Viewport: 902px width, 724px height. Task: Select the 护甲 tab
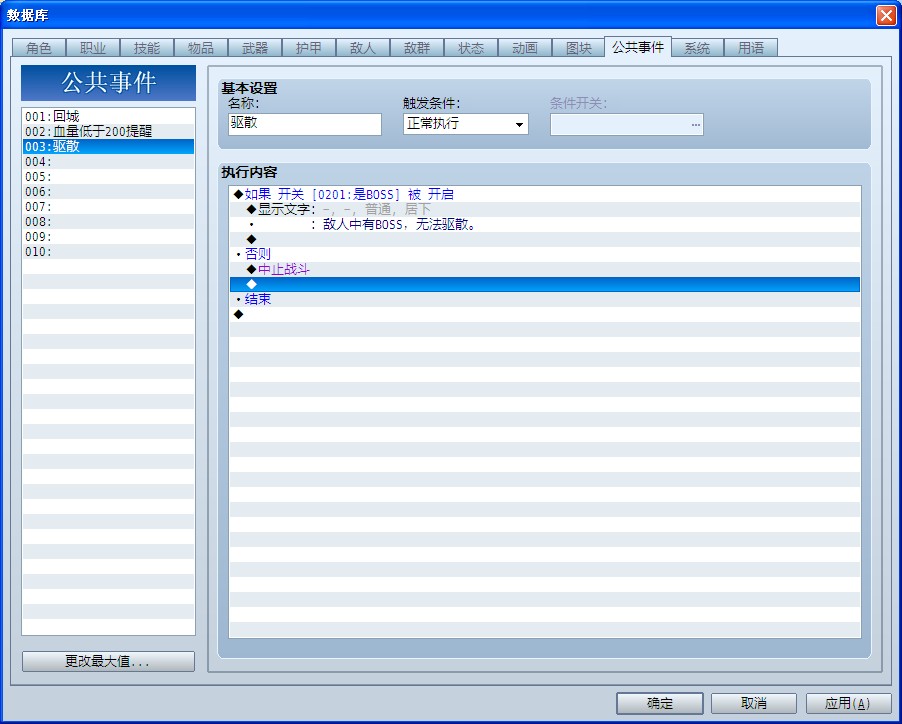tap(309, 48)
